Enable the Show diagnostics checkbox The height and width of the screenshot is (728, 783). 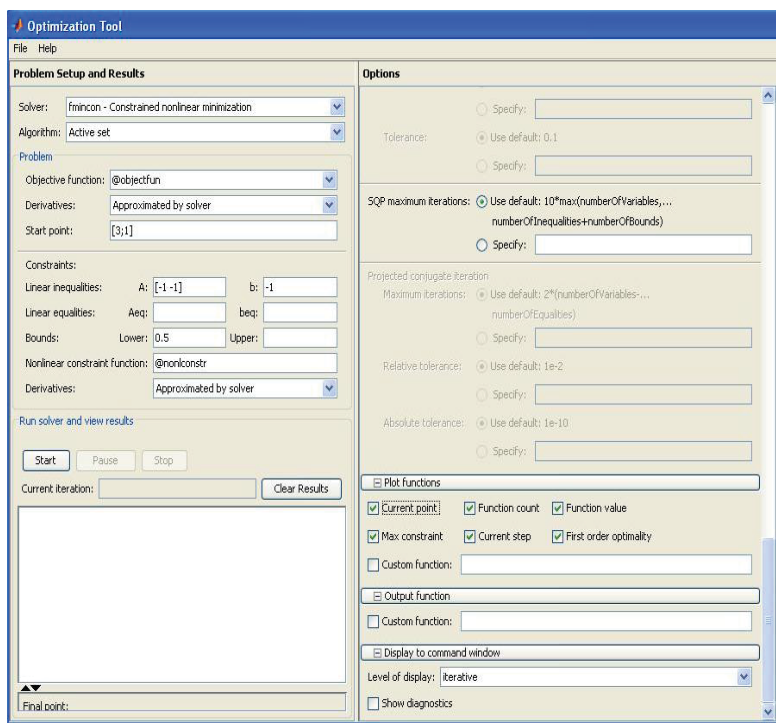[373, 704]
